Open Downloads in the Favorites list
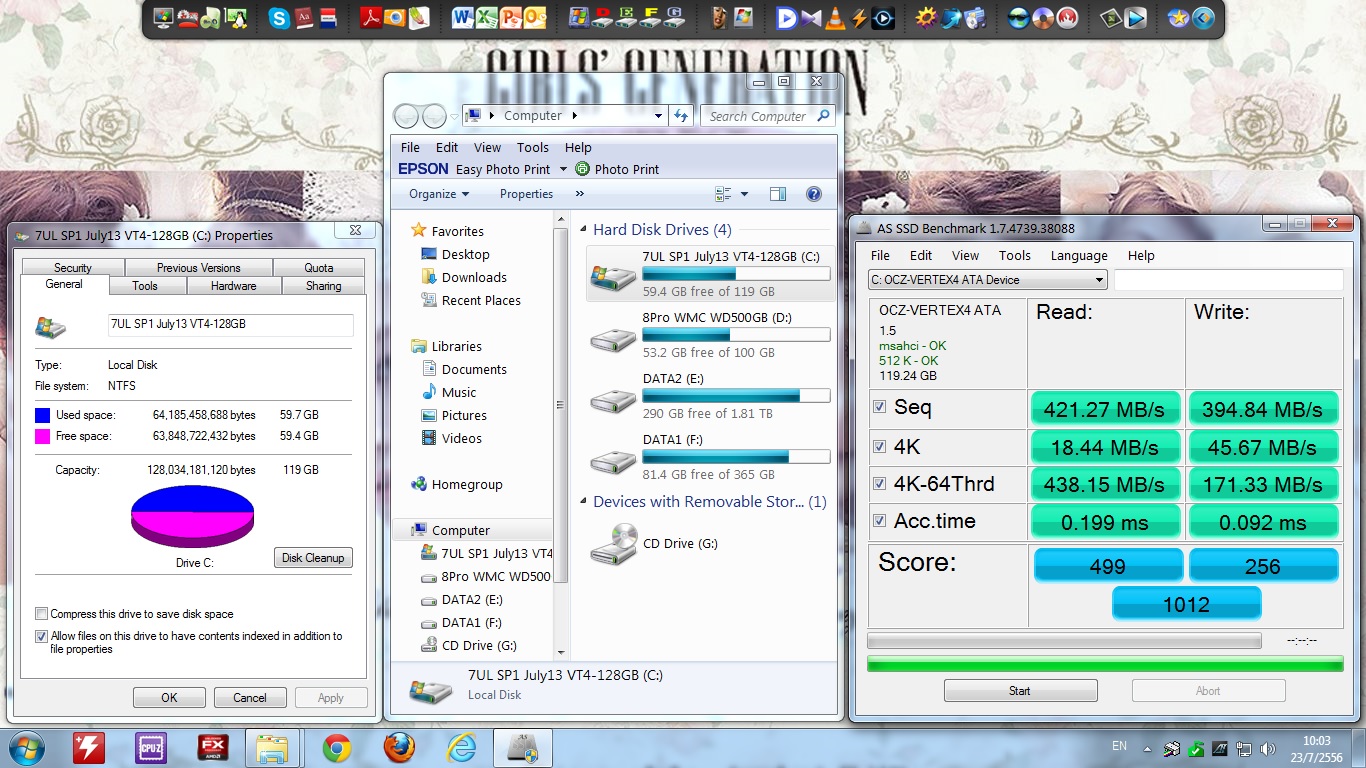The image size is (1366, 768). pos(474,277)
